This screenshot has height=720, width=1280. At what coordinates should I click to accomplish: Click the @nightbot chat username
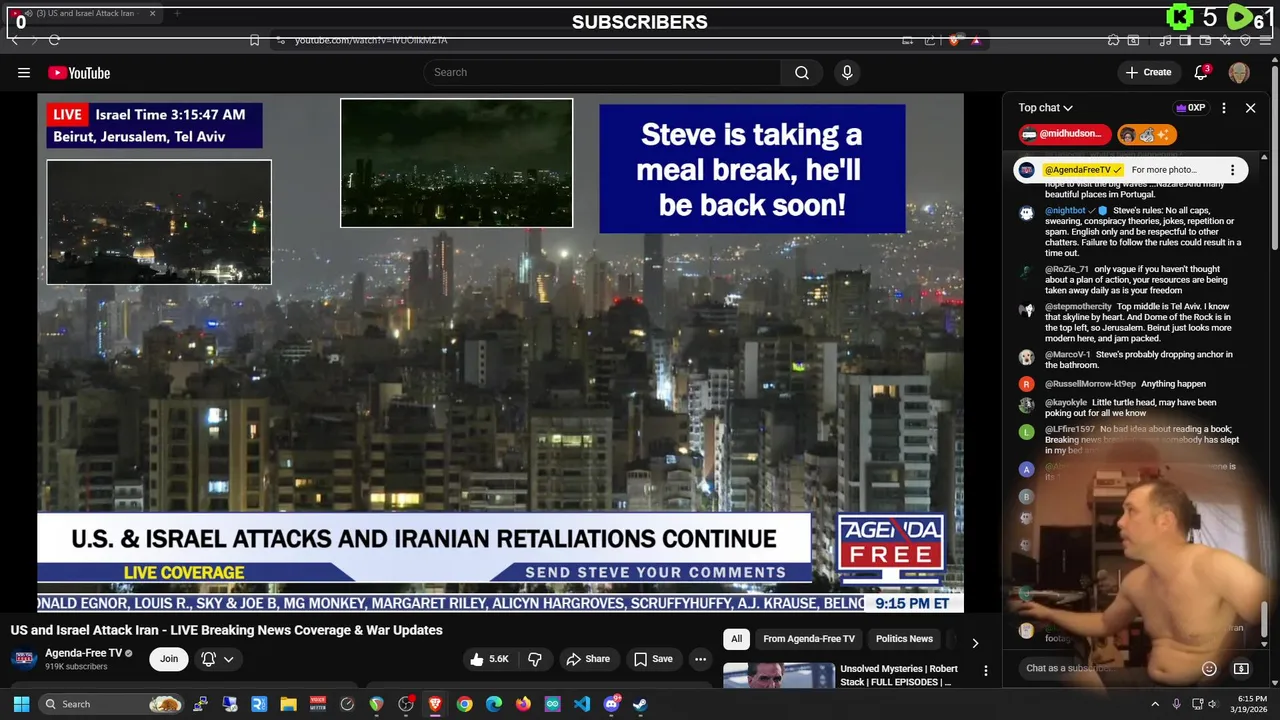(1066, 211)
